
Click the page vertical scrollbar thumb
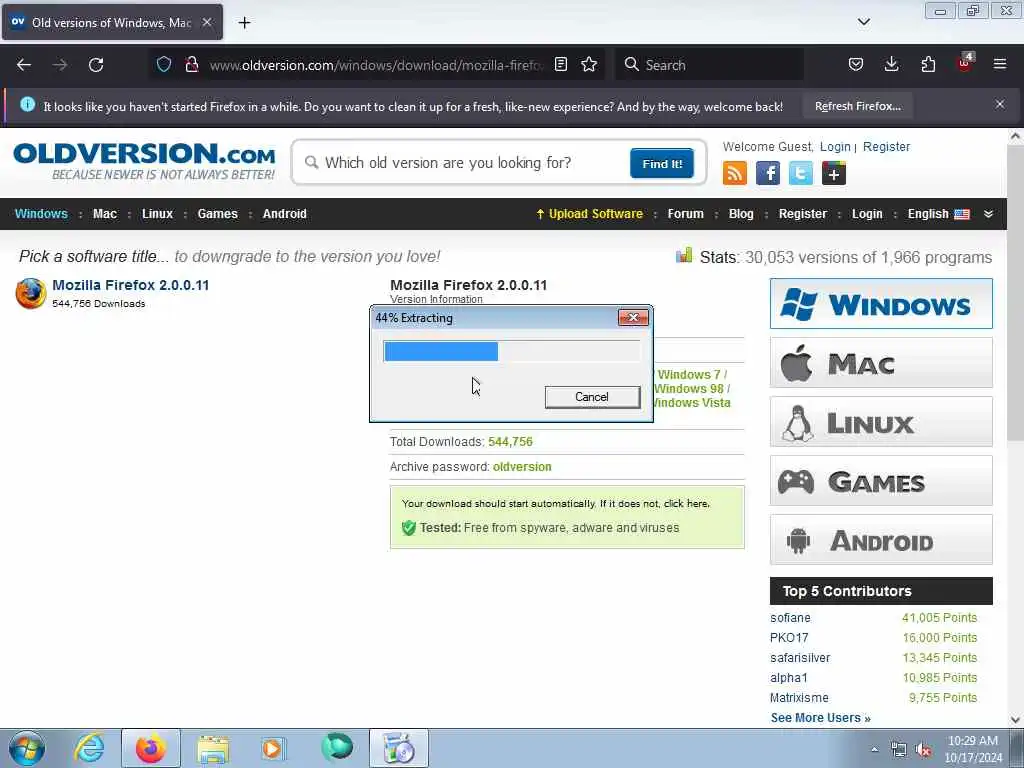[1015, 294]
